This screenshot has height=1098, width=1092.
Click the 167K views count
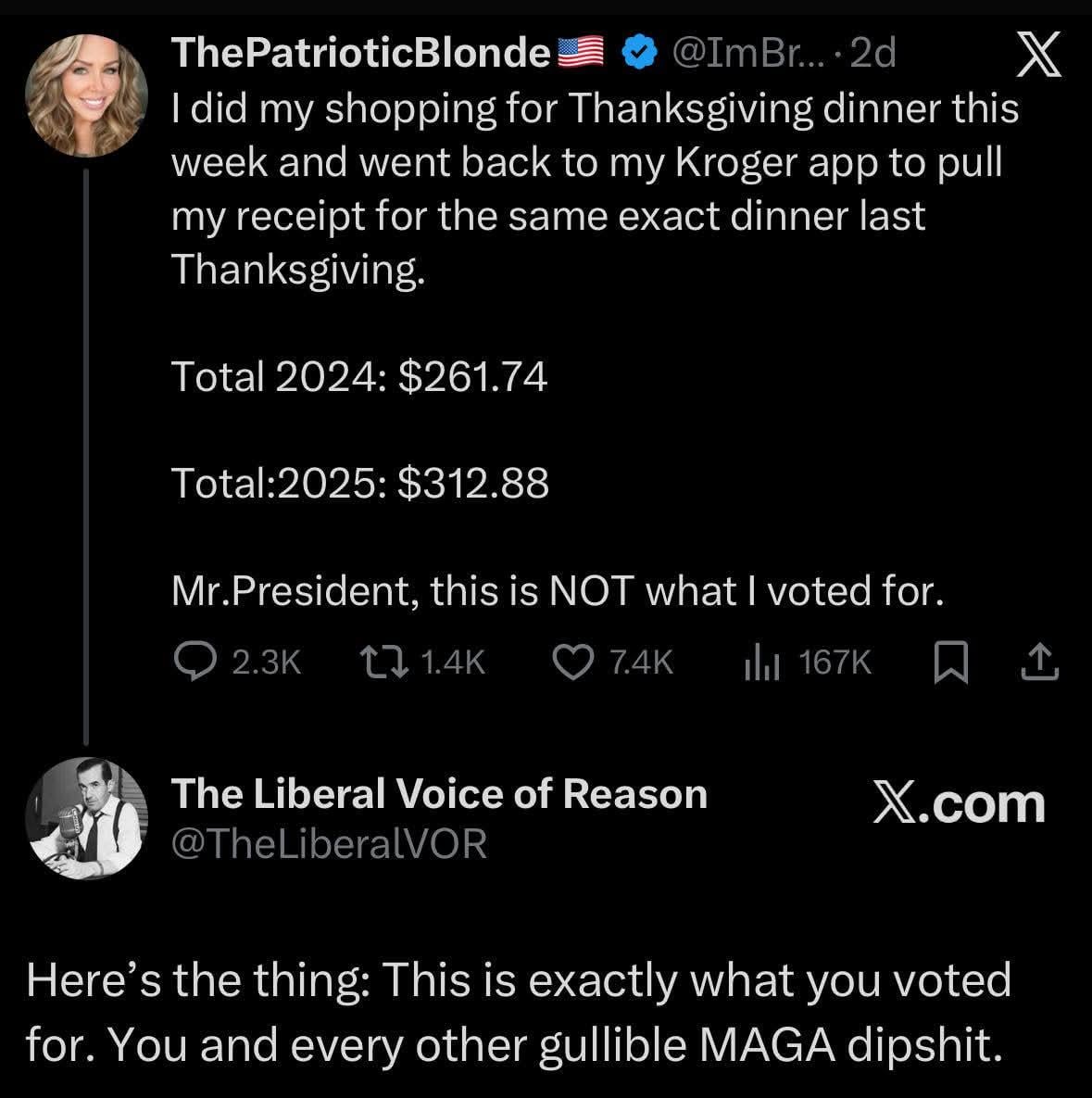pos(835,662)
